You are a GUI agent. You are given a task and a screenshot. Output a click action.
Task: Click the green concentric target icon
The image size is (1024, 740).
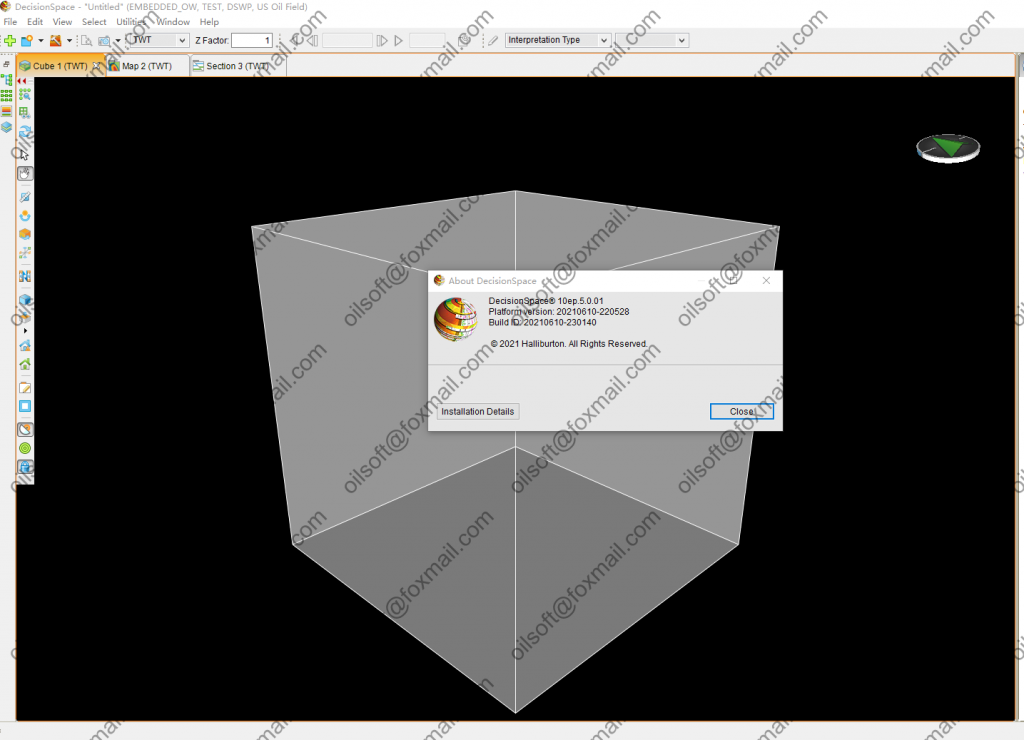click(25, 448)
